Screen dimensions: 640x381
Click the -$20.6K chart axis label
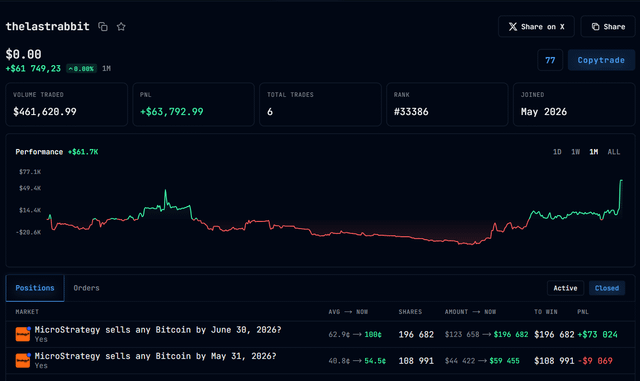click(x=29, y=232)
